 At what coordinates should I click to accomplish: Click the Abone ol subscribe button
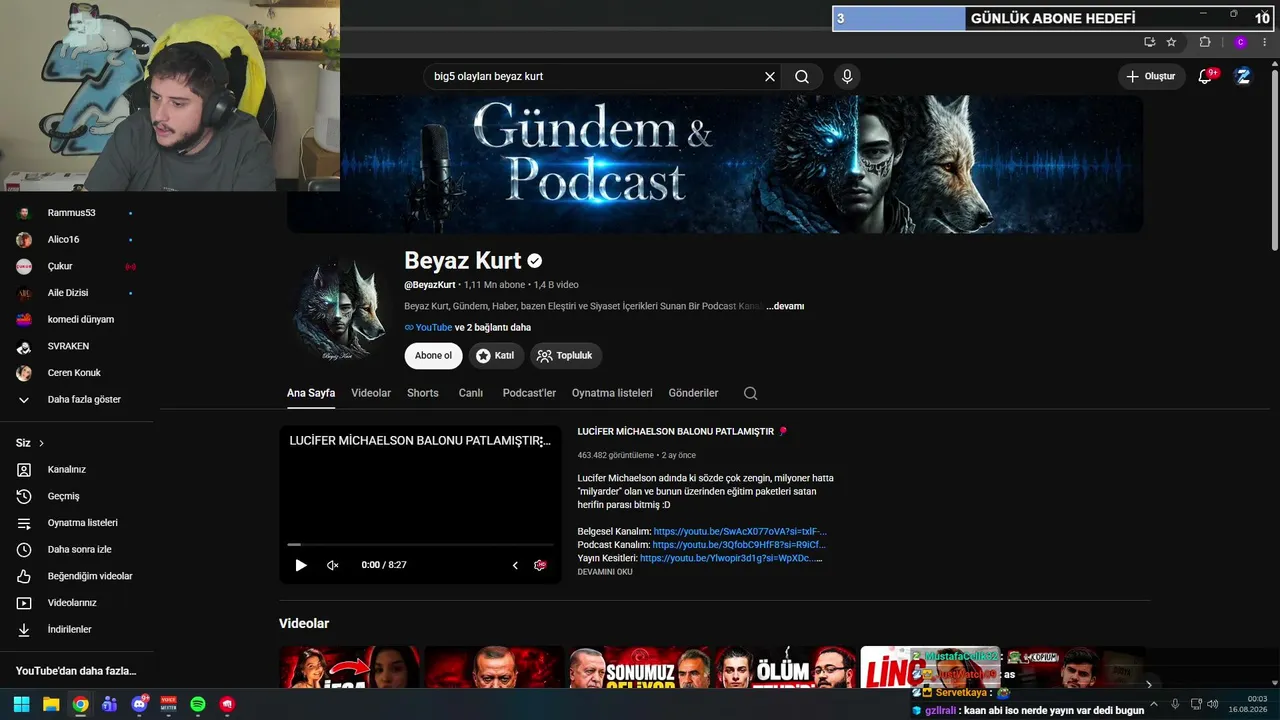pyautogui.click(x=433, y=356)
